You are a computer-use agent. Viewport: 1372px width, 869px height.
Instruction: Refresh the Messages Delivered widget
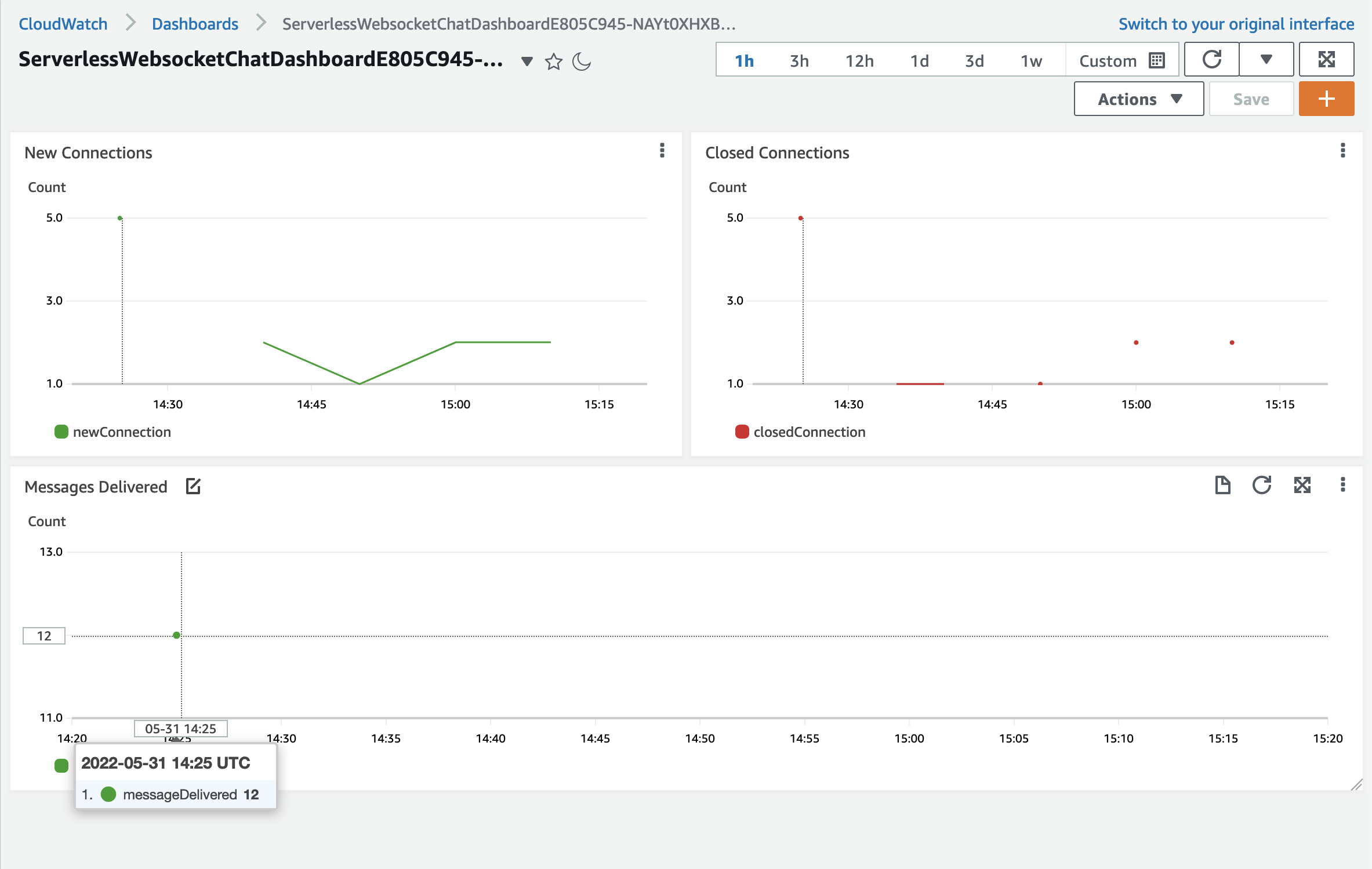click(1262, 485)
